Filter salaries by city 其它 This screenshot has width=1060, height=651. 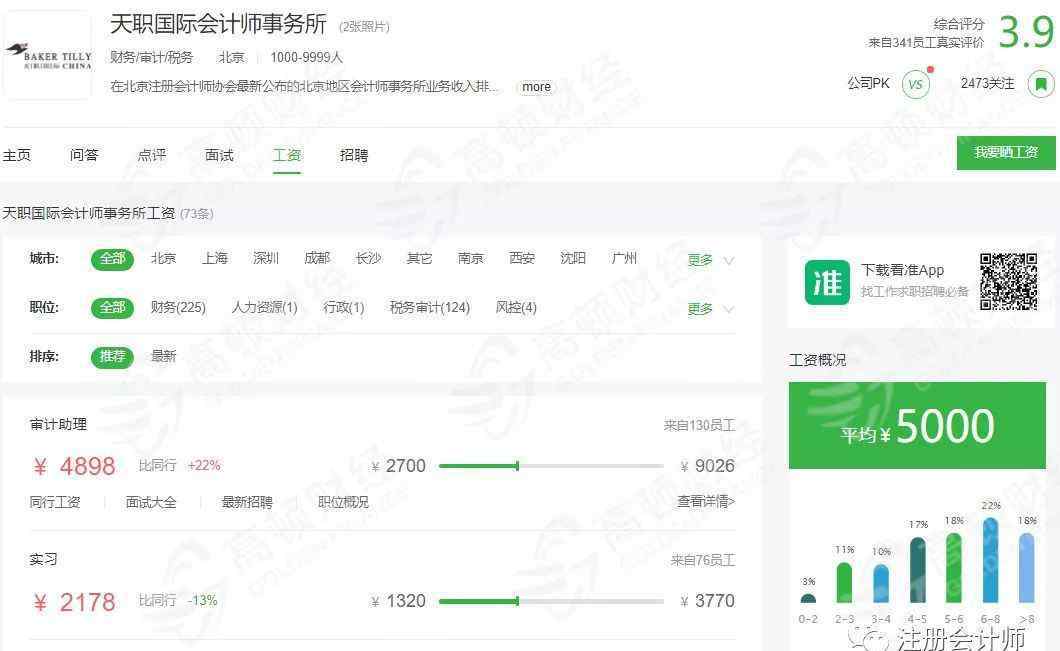pos(419,258)
